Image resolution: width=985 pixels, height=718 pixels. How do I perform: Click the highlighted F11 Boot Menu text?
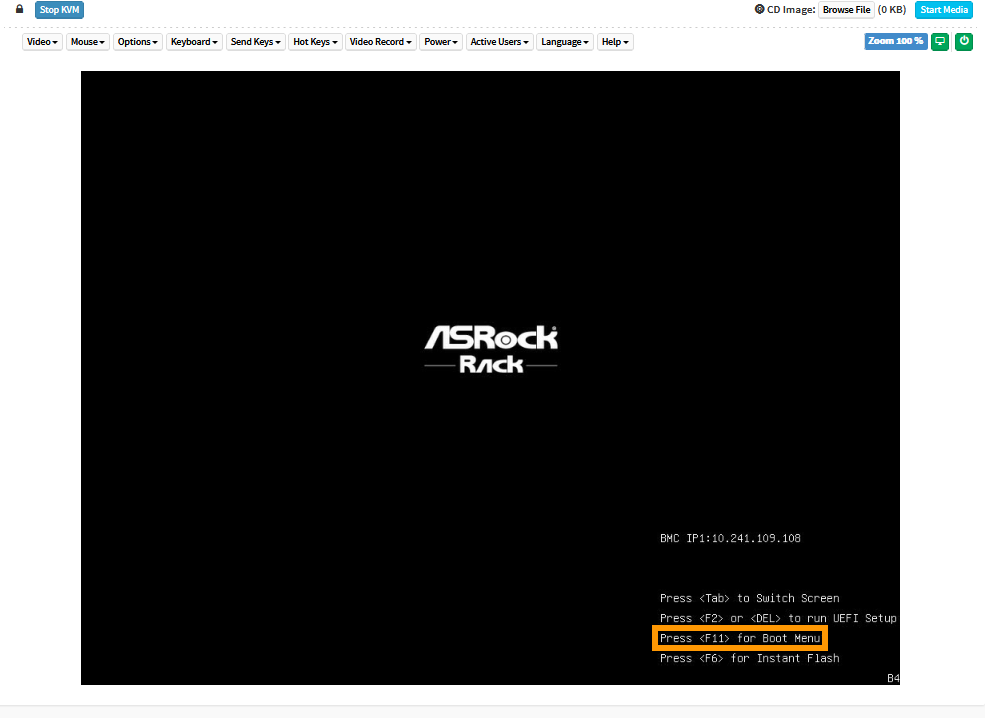click(x=739, y=638)
